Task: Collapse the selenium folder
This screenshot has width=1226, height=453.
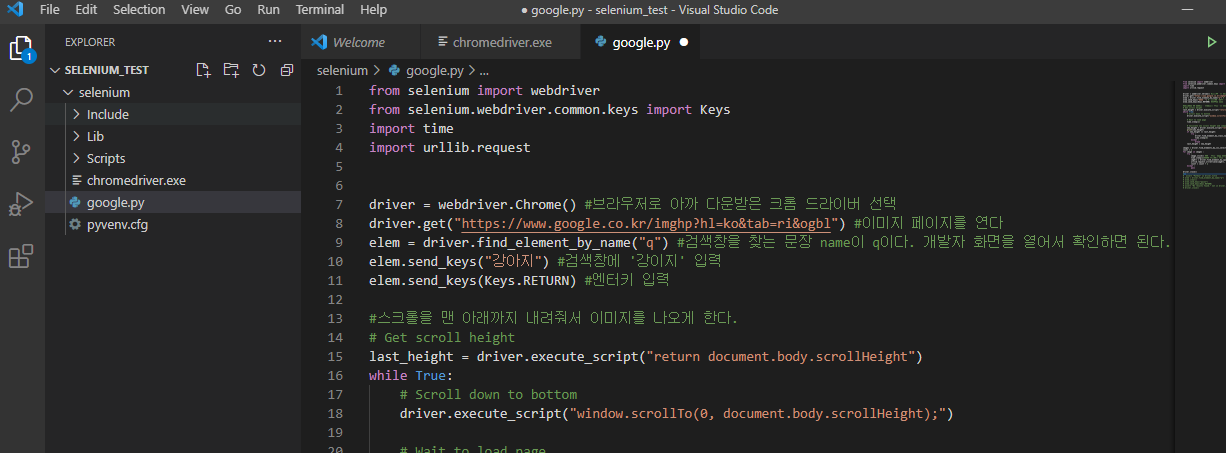Action: [x=68, y=92]
